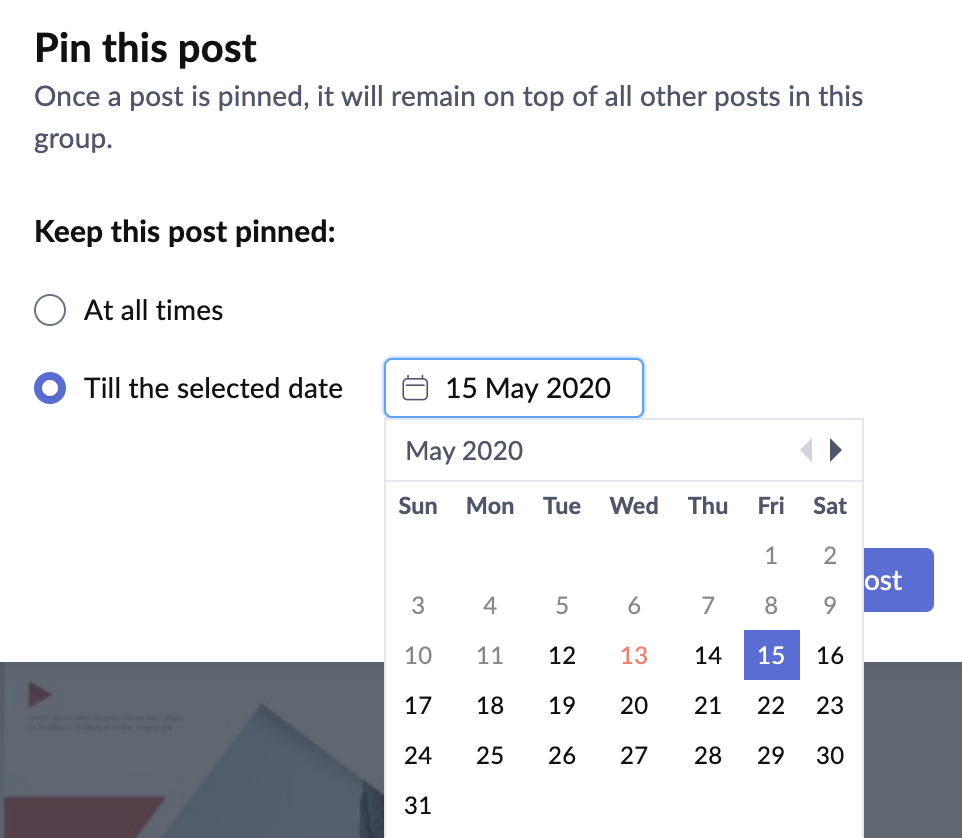
Task: Pick May 31 from the calendar
Action: pyautogui.click(x=418, y=805)
